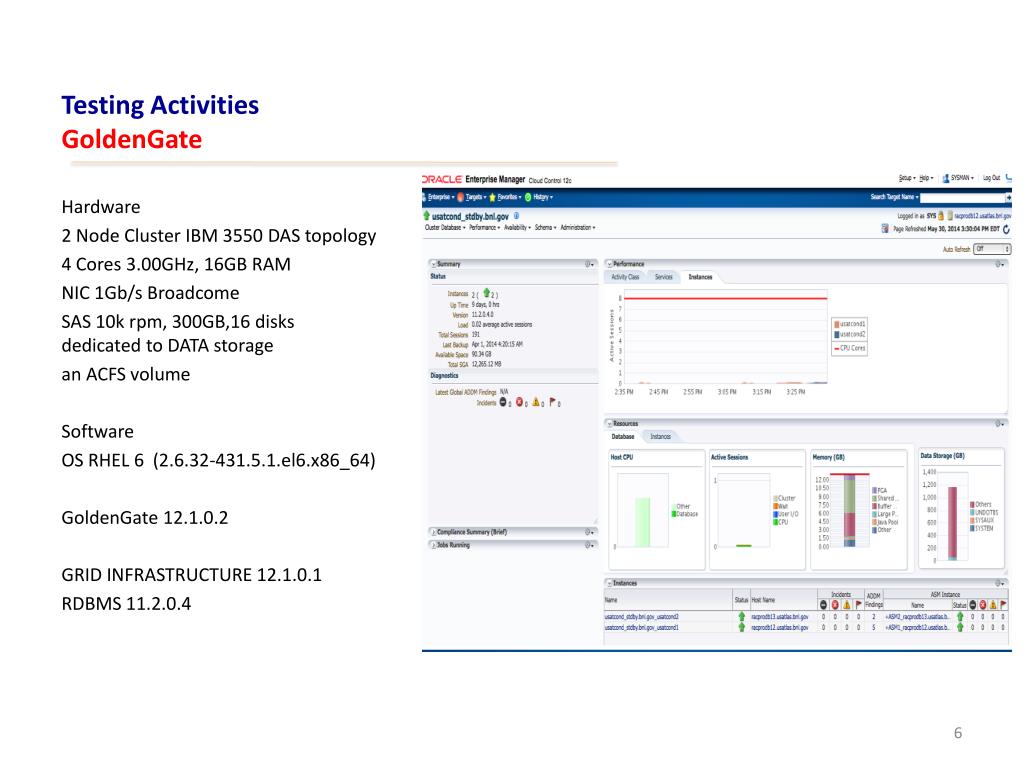Expand the Compliance Summary (Brief) panel
Viewport: 1024px width, 768px height.
click(x=433, y=532)
